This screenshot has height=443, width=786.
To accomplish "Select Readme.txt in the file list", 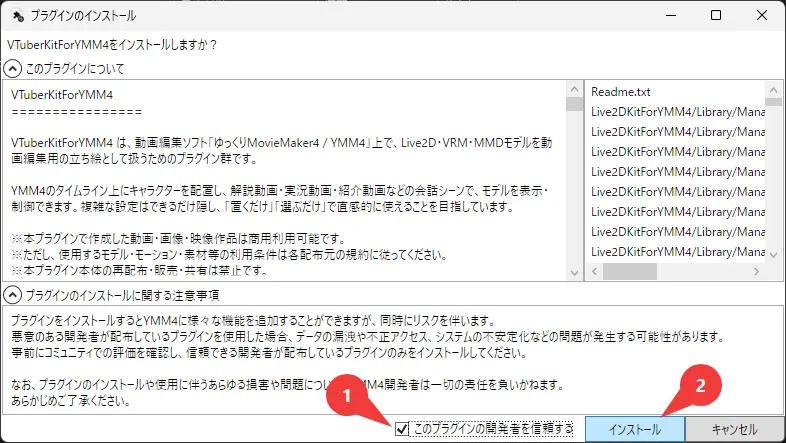I will coord(621,92).
